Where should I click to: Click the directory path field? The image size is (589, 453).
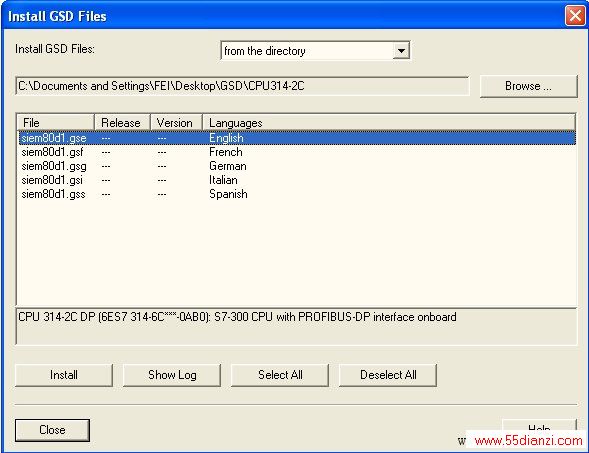242,86
